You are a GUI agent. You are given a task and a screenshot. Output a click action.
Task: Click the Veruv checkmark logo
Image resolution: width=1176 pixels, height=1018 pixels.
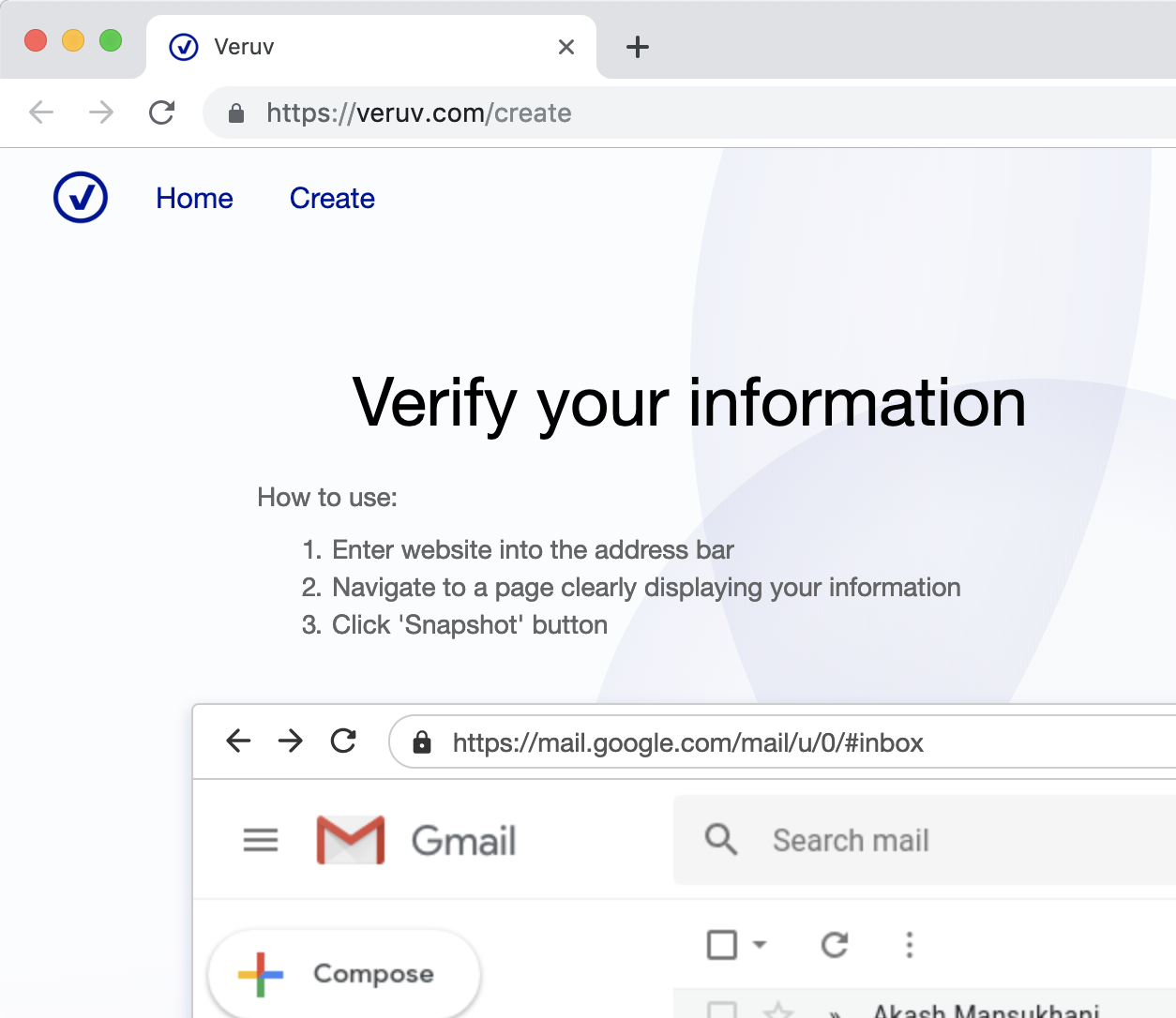(81, 198)
